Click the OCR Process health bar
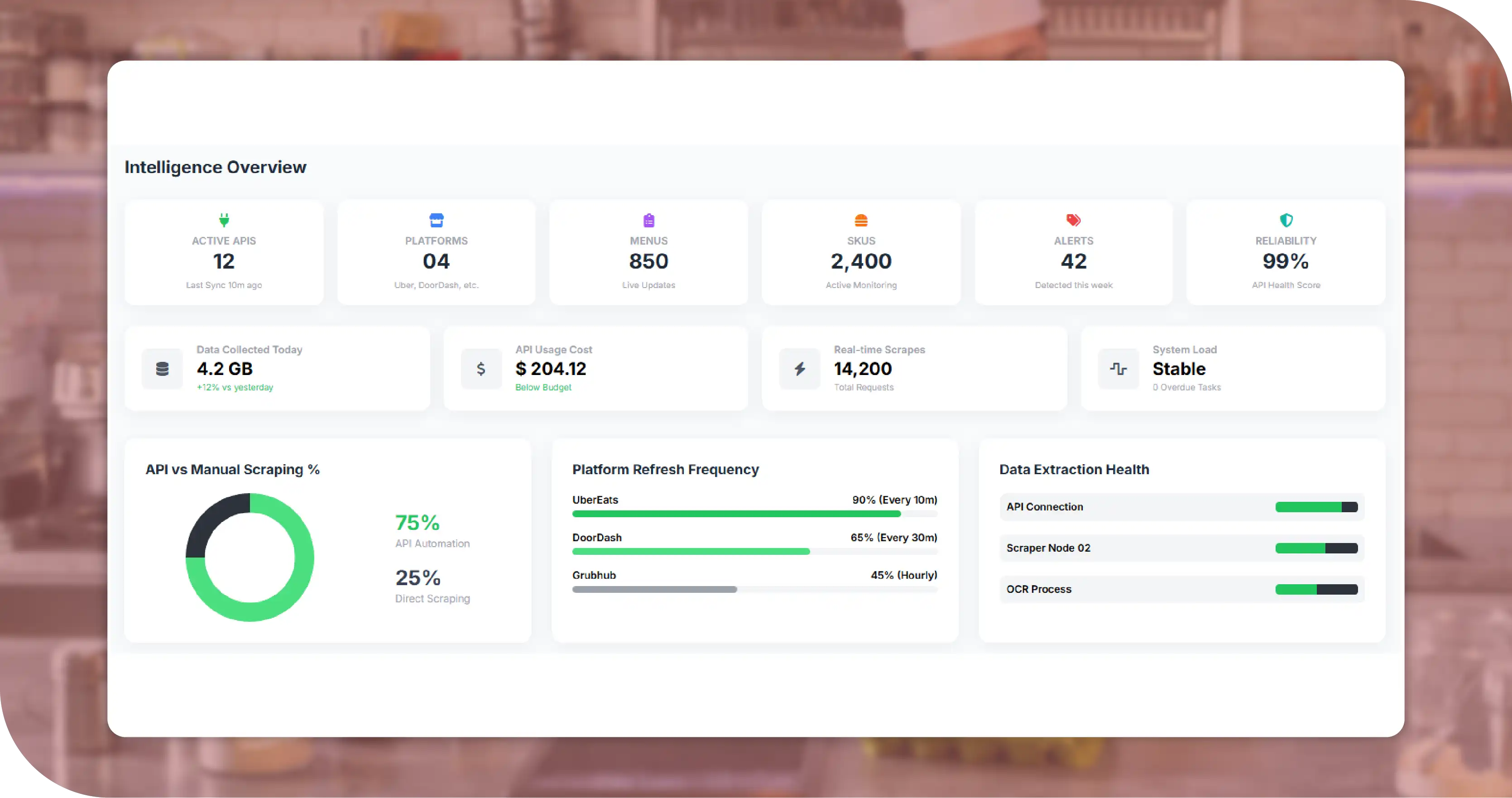The width and height of the screenshot is (1512, 798). pos(1316,589)
